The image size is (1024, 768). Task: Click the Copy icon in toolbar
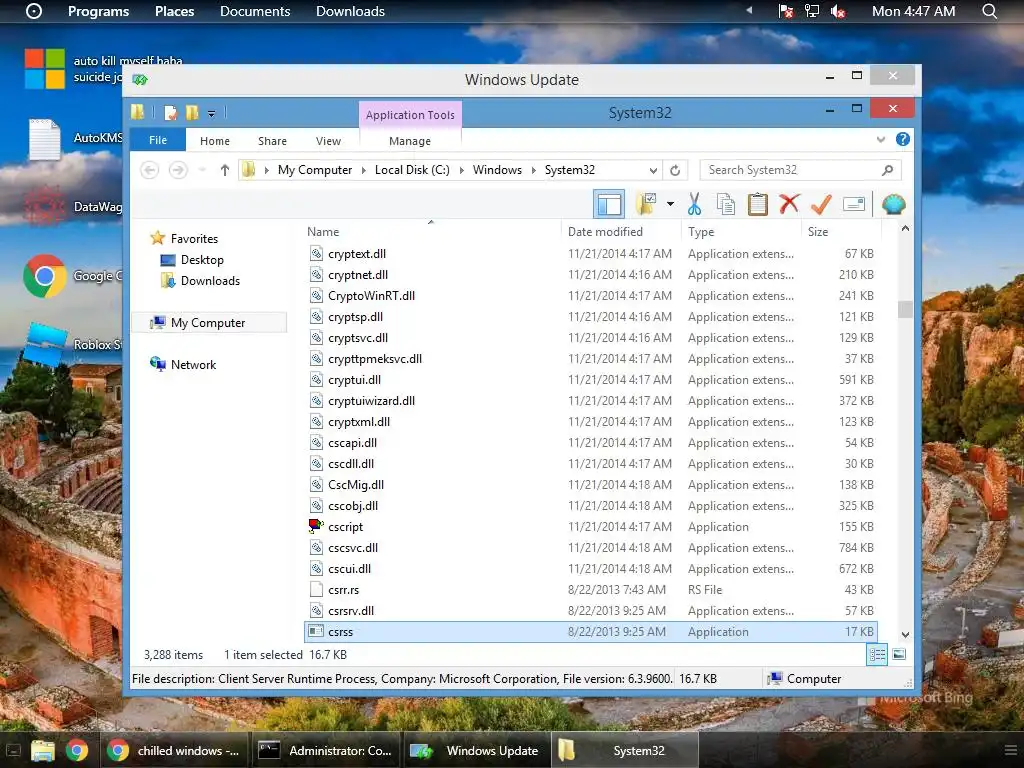(726, 204)
